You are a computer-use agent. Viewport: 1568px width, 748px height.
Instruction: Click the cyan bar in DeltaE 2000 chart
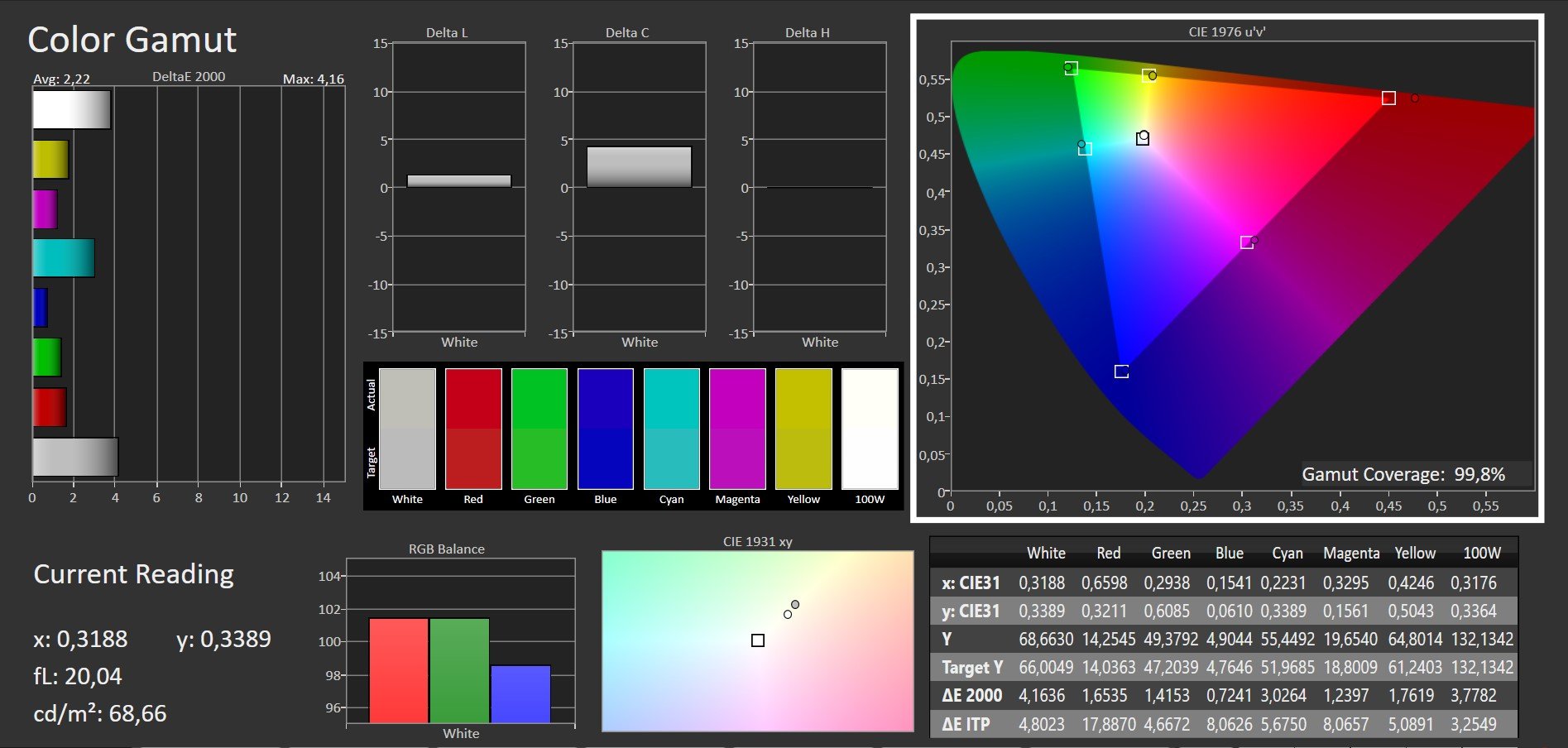point(64,258)
